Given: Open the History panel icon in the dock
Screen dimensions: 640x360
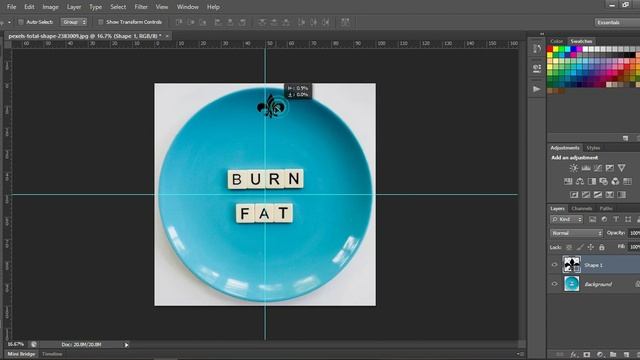Looking at the screenshot, I should [x=537, y=49].
